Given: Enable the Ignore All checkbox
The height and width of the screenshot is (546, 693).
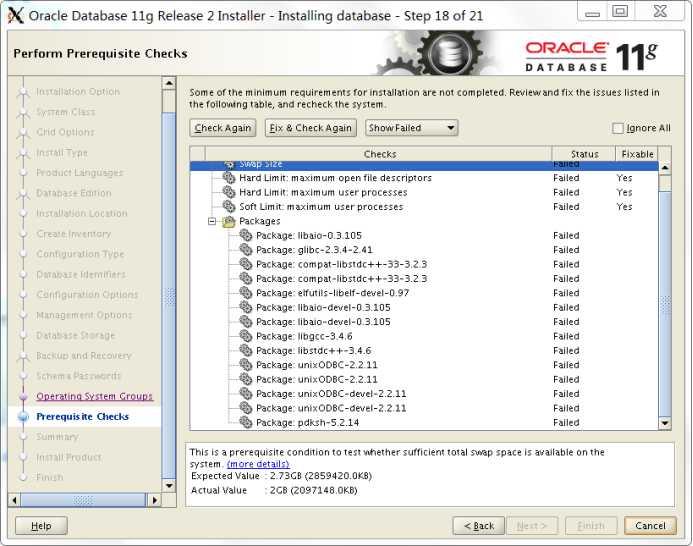Looking at the screenshot, I should pyautogui.click(x=617, y=128).
